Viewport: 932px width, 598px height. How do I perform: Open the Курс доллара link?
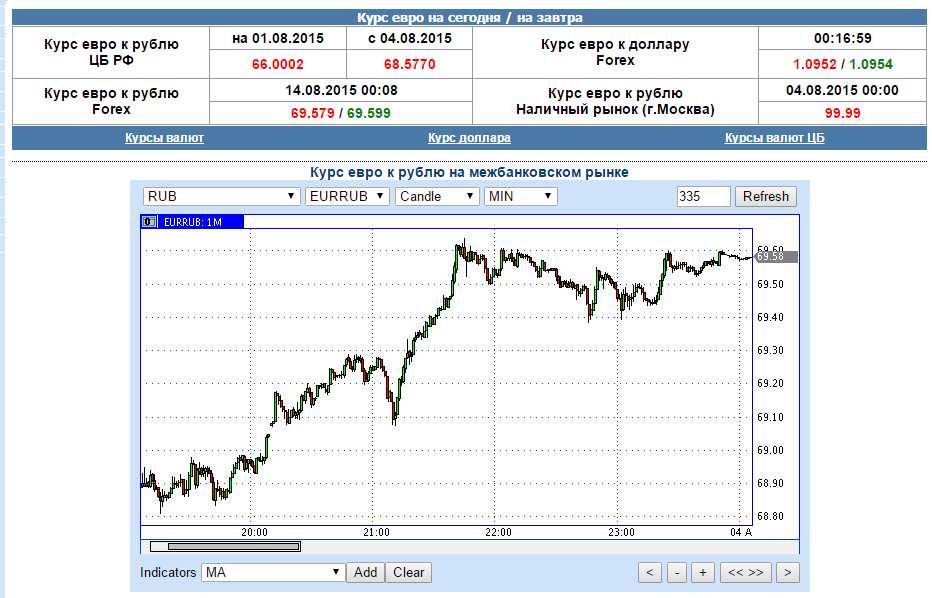coord(469,138)
